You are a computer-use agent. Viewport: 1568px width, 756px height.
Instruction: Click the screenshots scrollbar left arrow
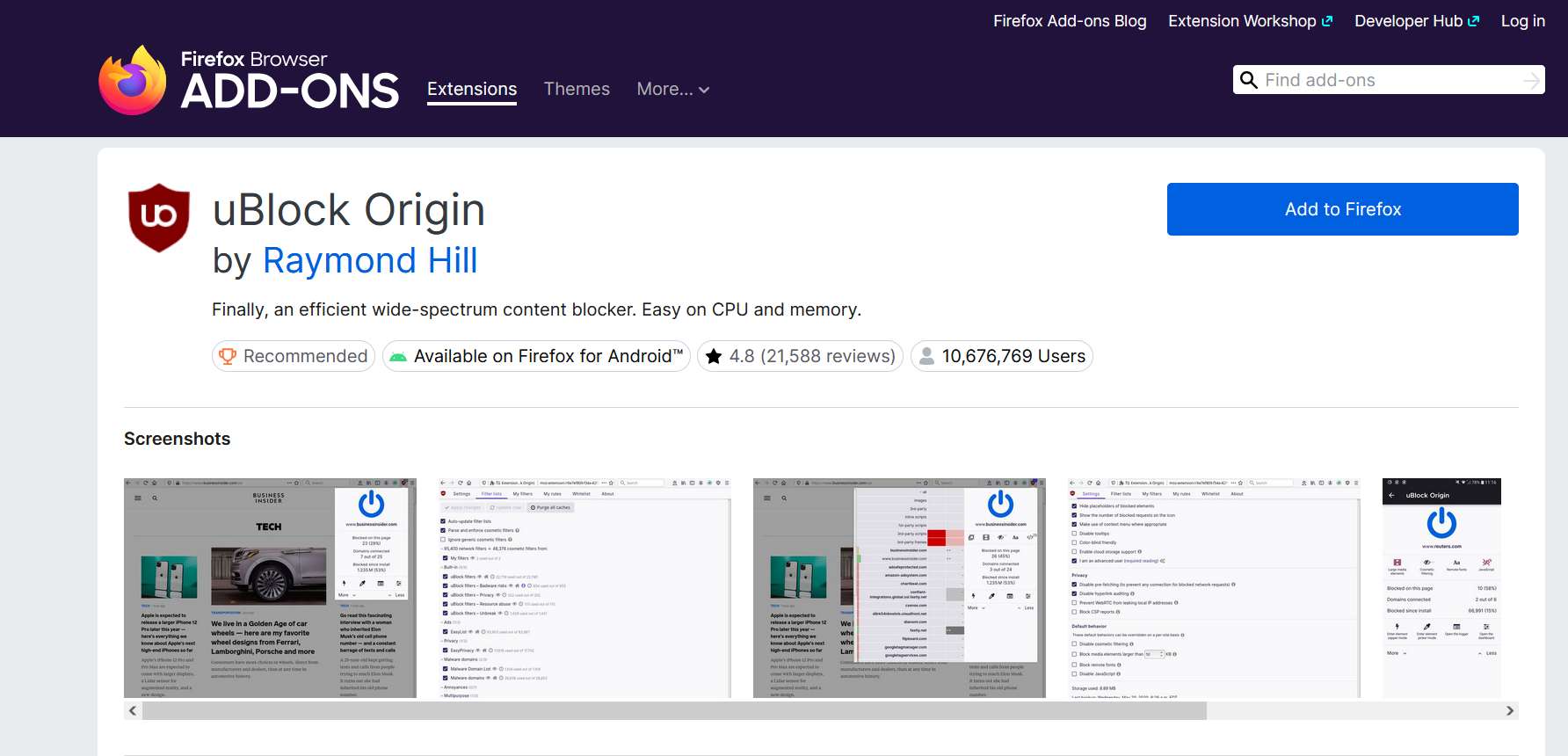133,710
